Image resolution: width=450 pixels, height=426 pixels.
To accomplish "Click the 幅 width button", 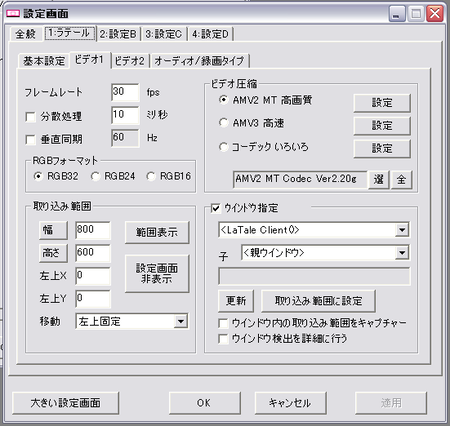I will 53,230.
